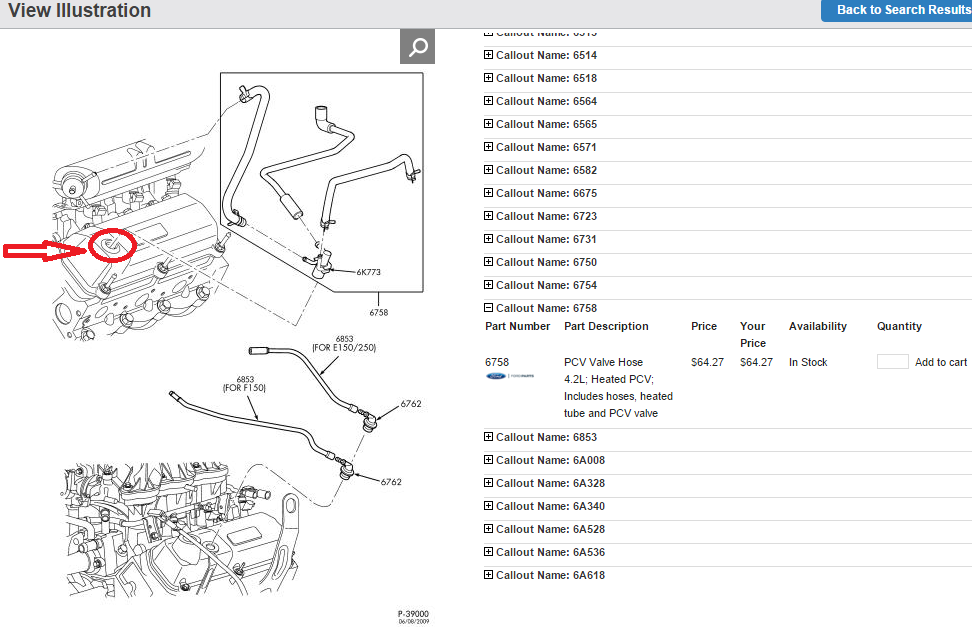Click plus icon beside Callout Name 6A618
This screenshot has height=627, width=972.
487,575
